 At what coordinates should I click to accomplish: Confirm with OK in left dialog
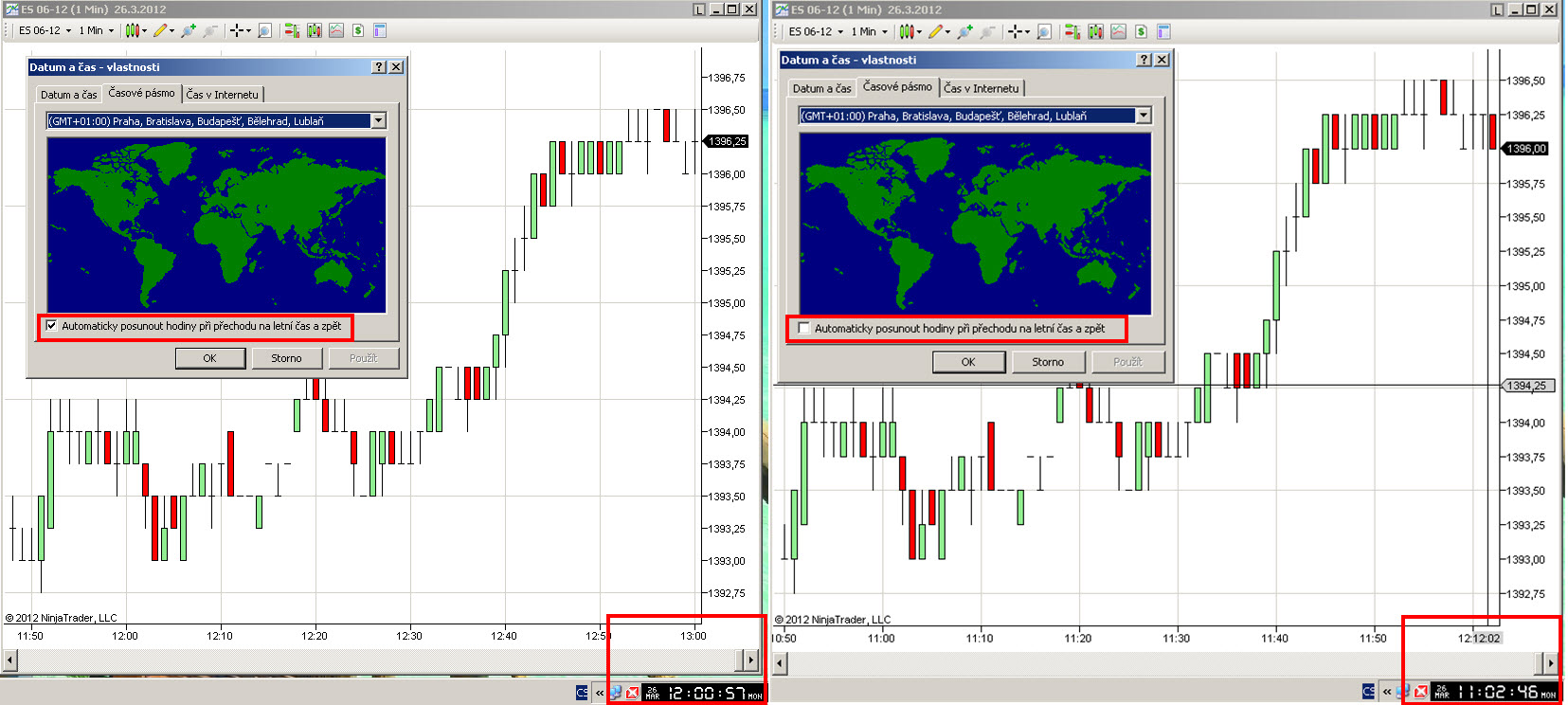click(209, 358)
